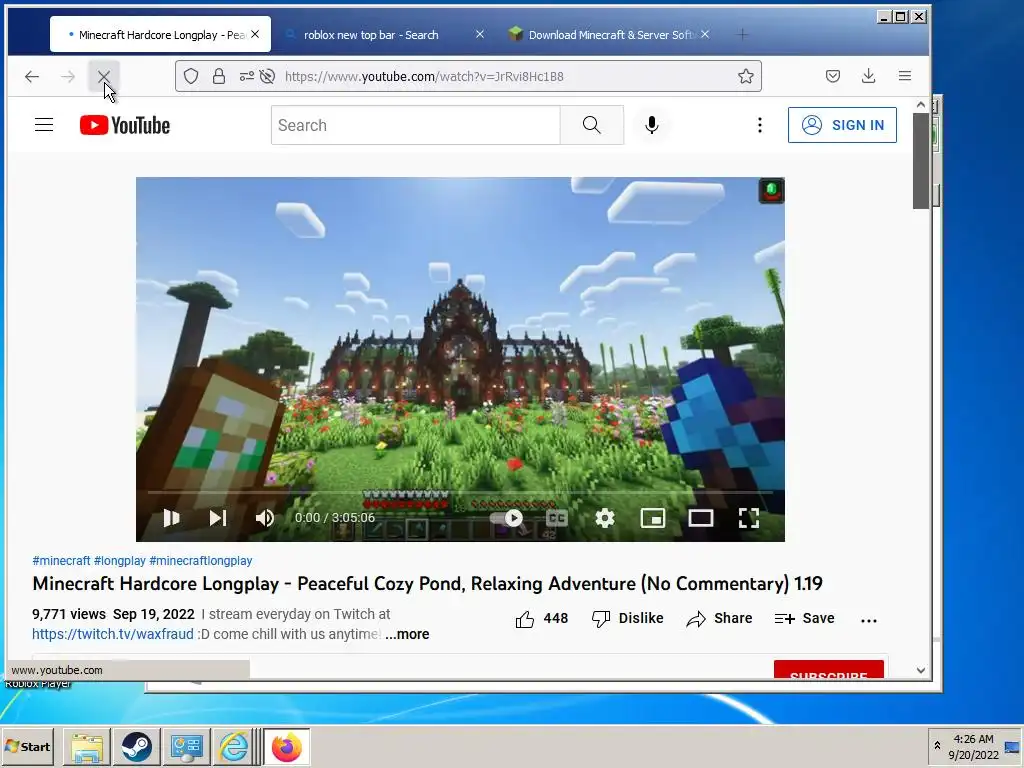Screen dimensions: 1024x768
Task: Show hidden system tray icons
Action: pos(937,746)
